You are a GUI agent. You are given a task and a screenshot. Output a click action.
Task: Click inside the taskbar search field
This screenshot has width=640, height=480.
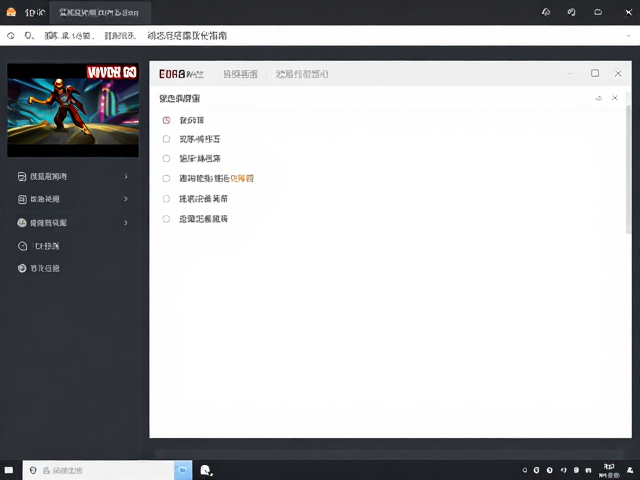[98, 470]
